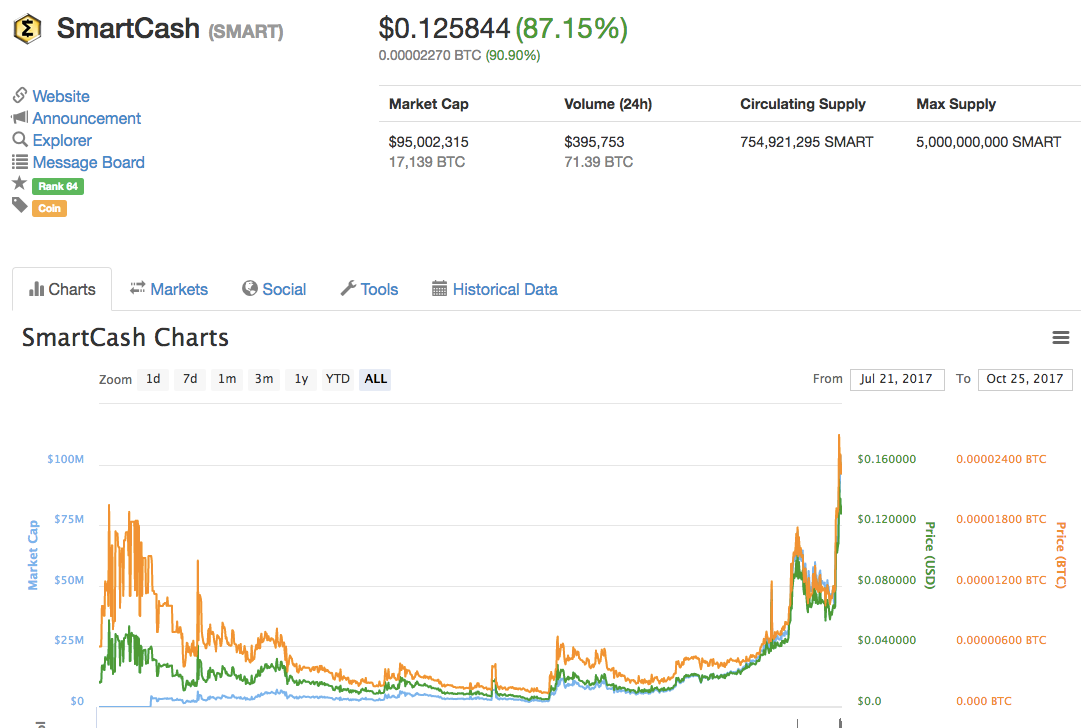Click the 17,139 BTC market cap value

427,162
